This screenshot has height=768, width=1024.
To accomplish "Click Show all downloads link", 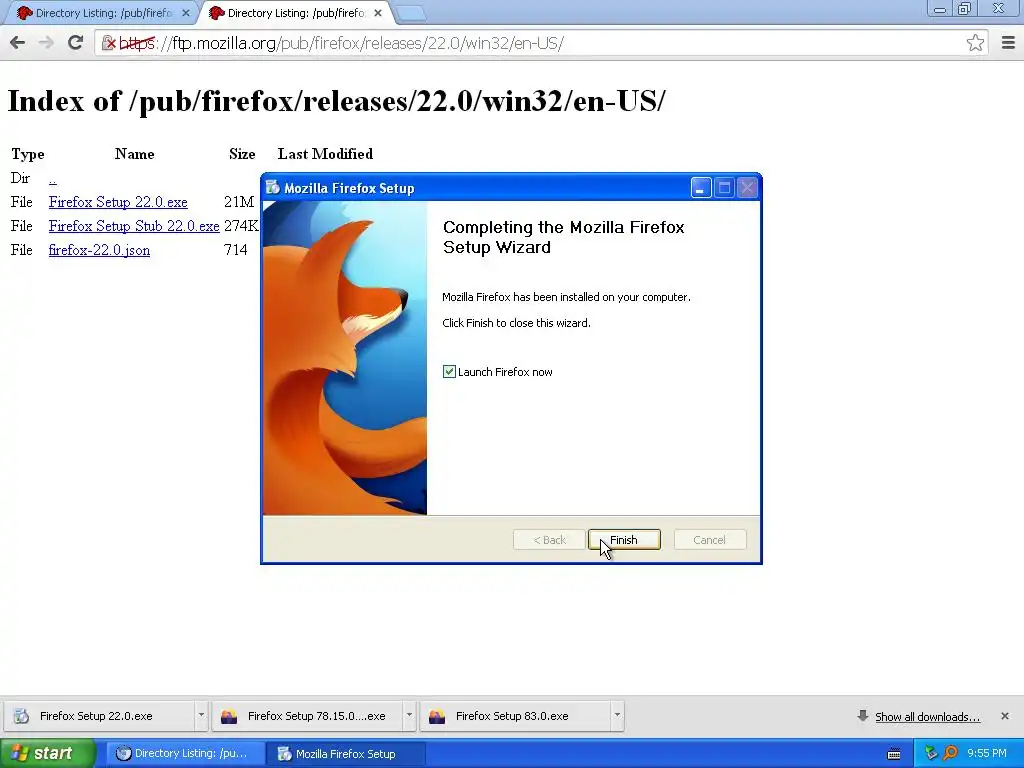I will tap(927, 717).
